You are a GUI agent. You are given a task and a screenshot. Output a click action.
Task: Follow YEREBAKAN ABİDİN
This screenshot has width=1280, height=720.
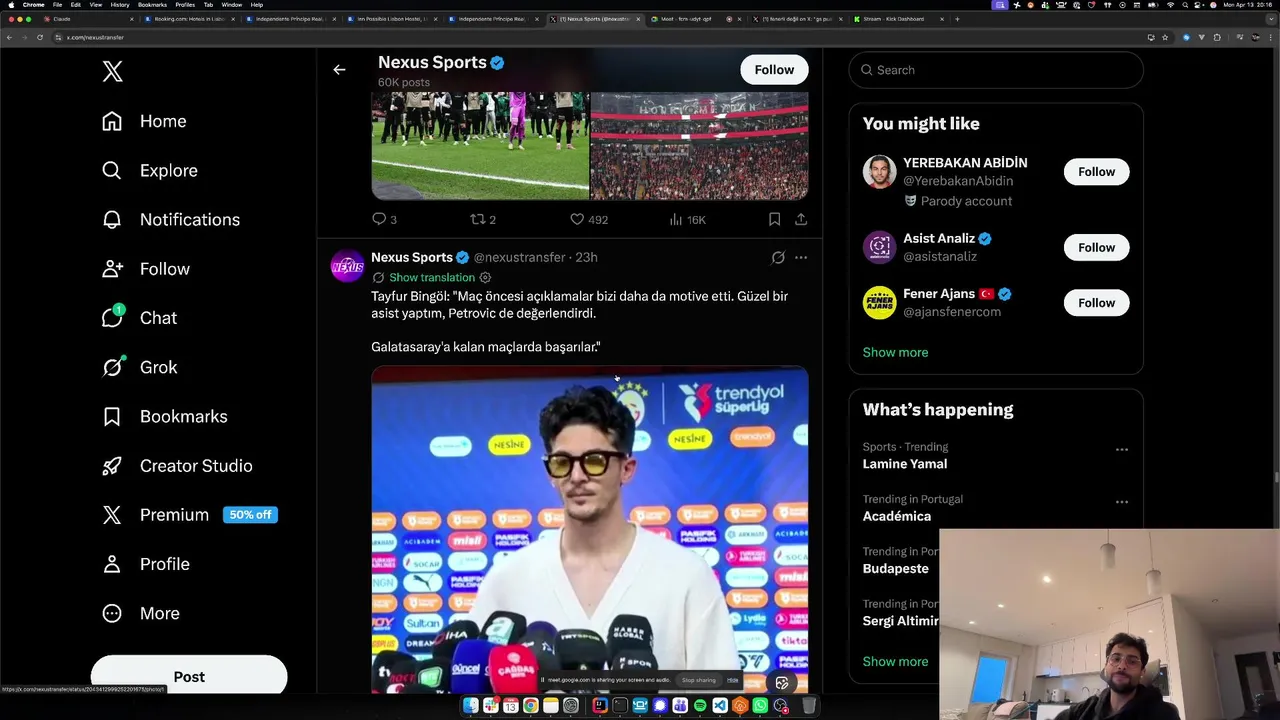[1096, 172]
